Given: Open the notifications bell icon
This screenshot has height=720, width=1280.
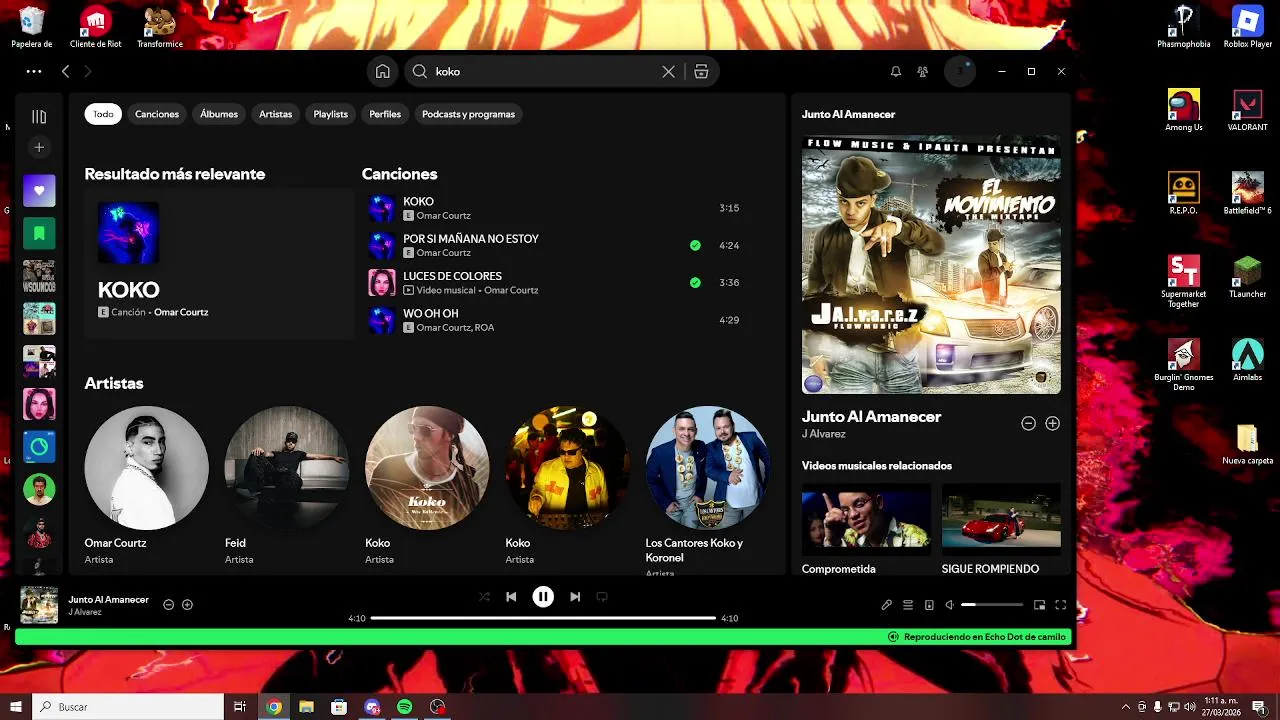Looking at the screenshot, I should [896, 72].
